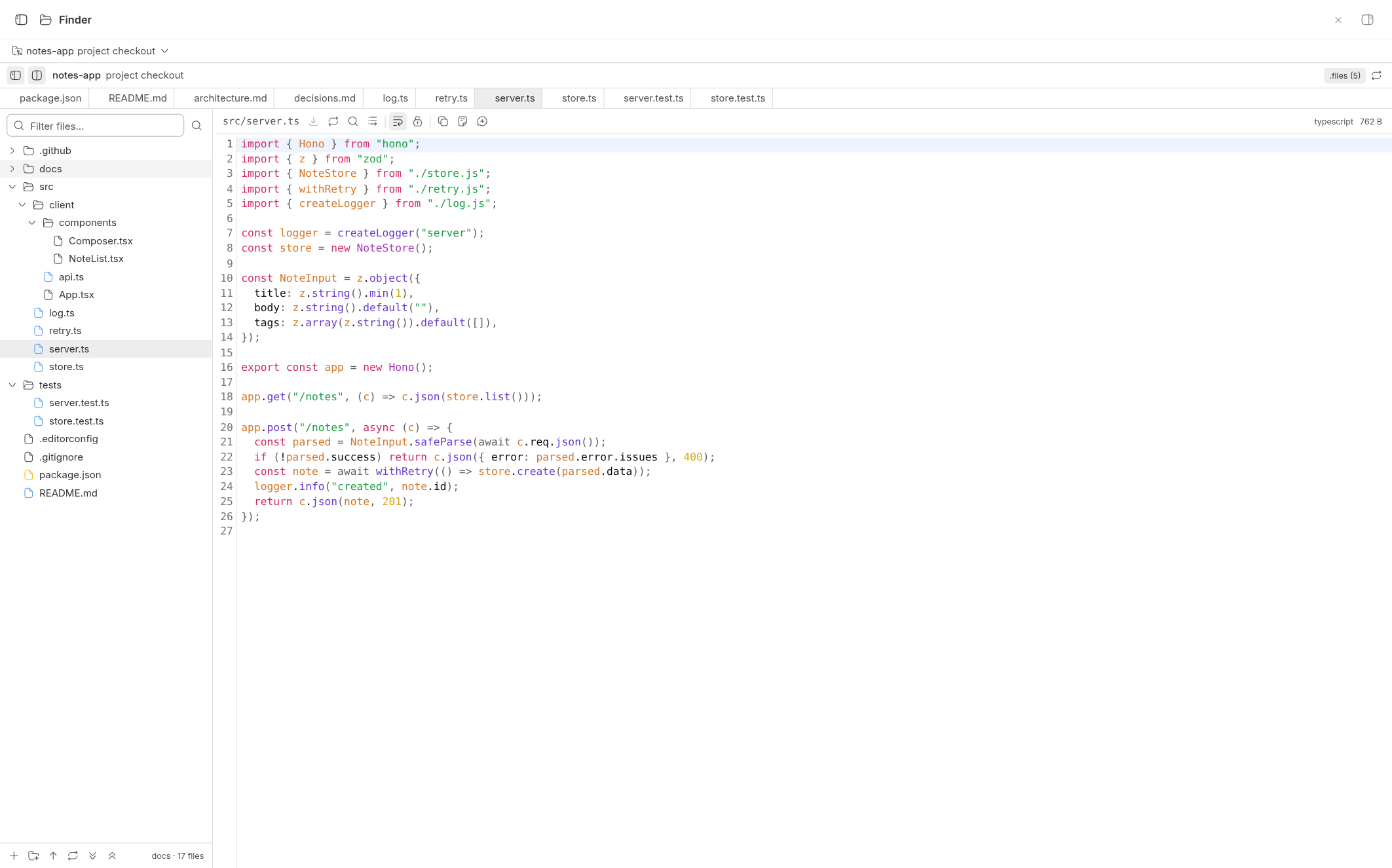
Task: Click the go-to-line list icon in the editor toolbar
Action: point(373,121)
